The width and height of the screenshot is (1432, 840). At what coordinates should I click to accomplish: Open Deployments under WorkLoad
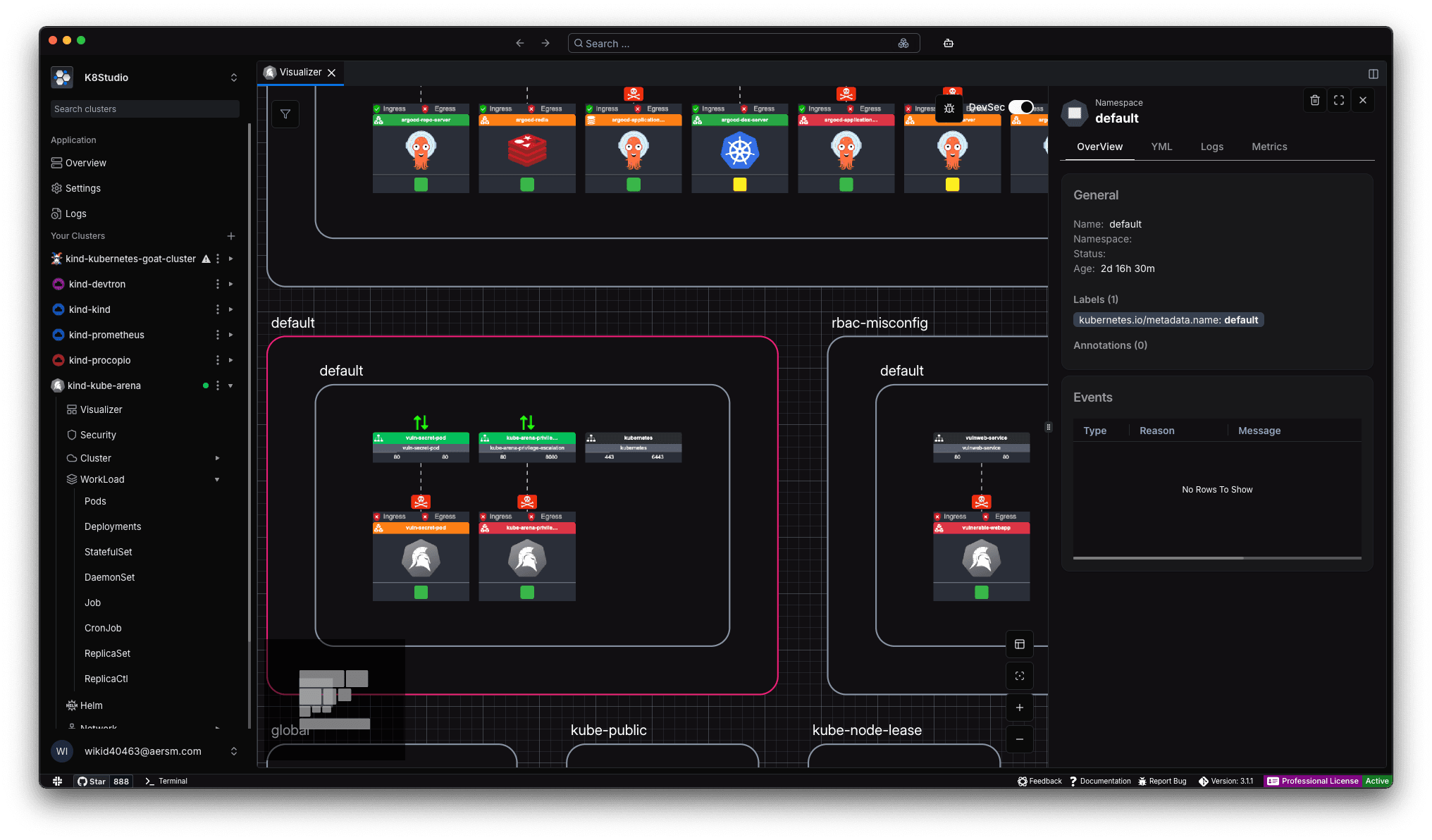[x=113, y=526]
